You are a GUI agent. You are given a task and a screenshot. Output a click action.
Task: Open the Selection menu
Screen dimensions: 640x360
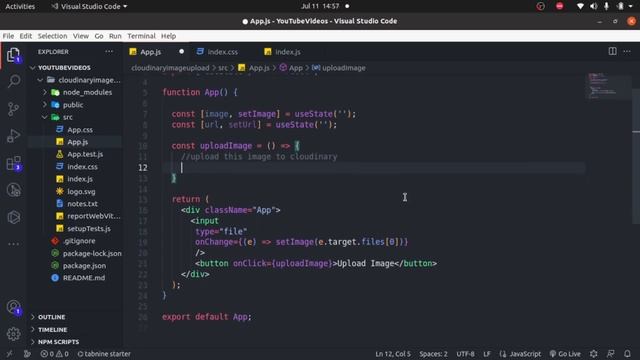tap(52, 36)
